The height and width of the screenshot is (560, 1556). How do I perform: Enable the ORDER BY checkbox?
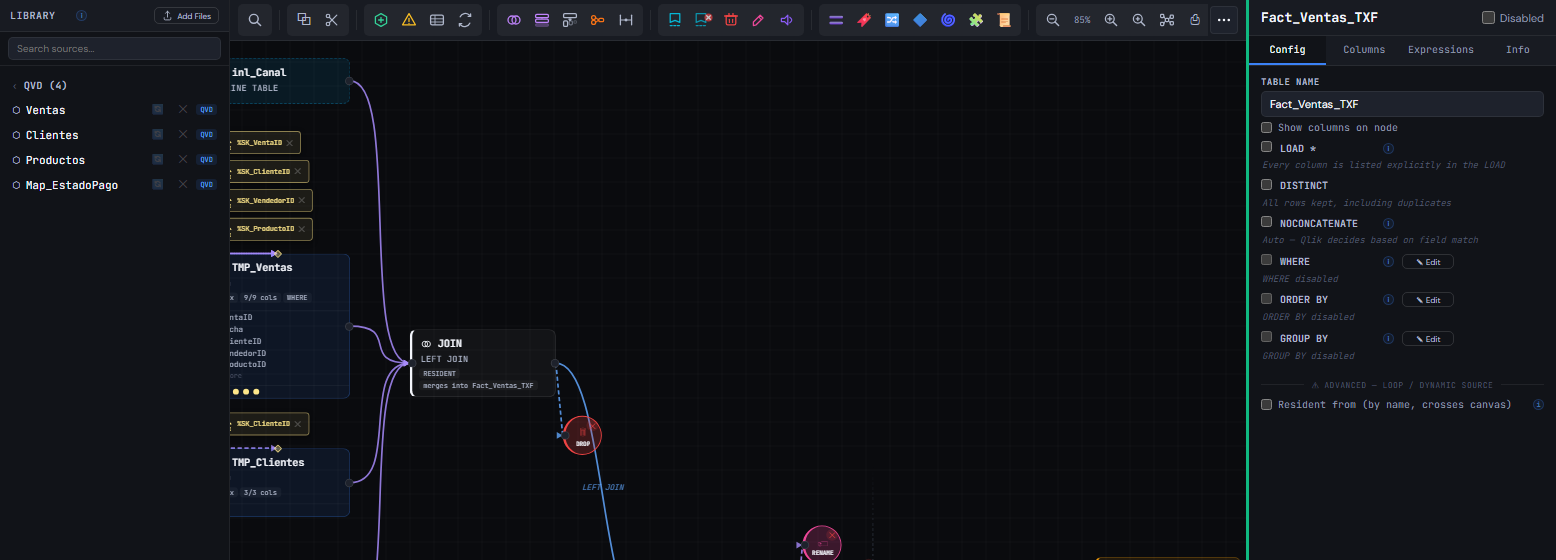pyautogui.click(x=1266, y=298)
